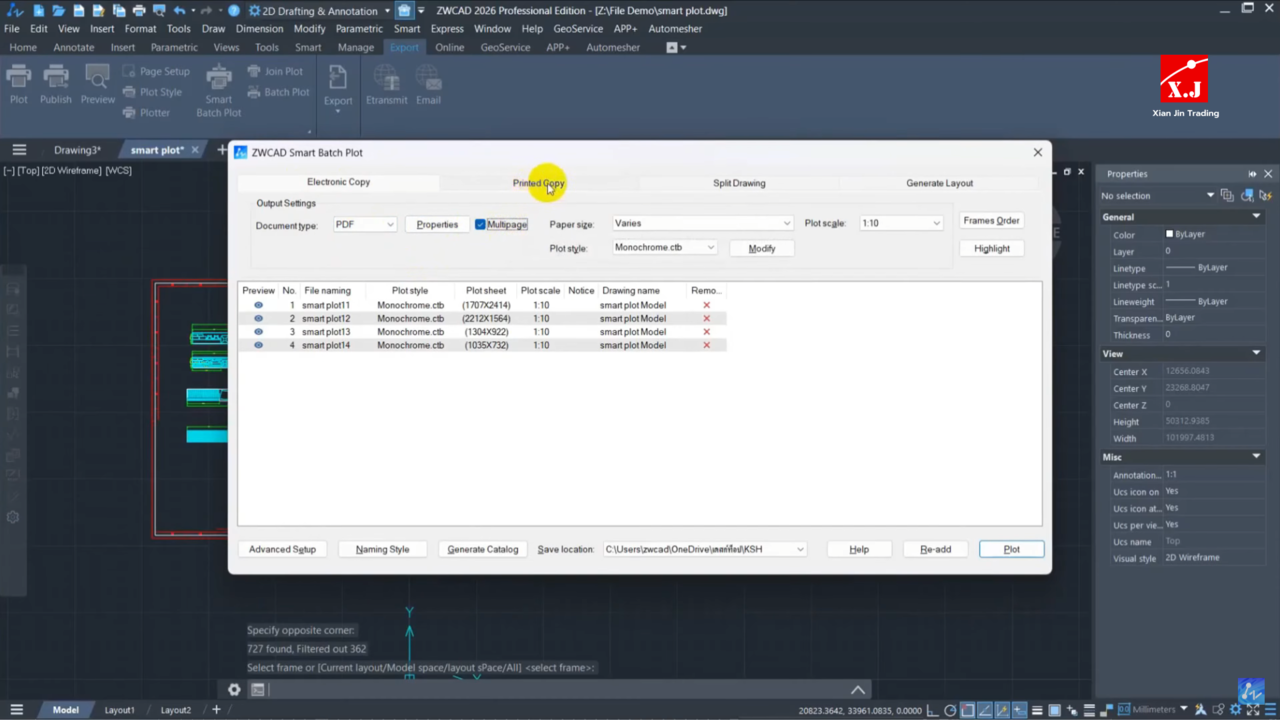
Task: Toggle preview eye for smart plot11
Action: pos(258,305)
